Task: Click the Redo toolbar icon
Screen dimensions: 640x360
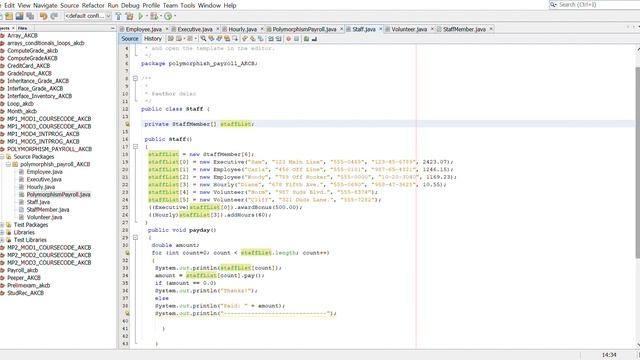Action: pos(54,16)
